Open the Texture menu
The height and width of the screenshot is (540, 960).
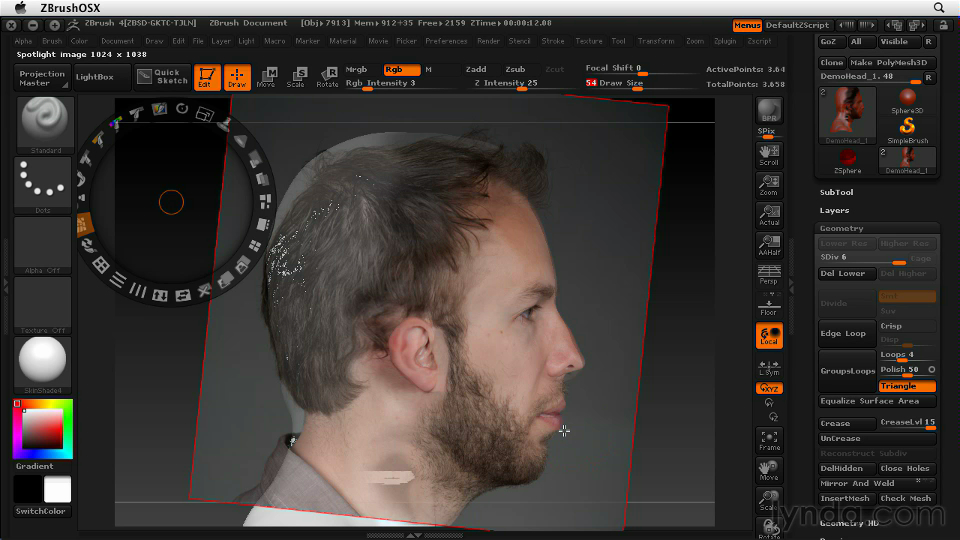pos(588,41)
